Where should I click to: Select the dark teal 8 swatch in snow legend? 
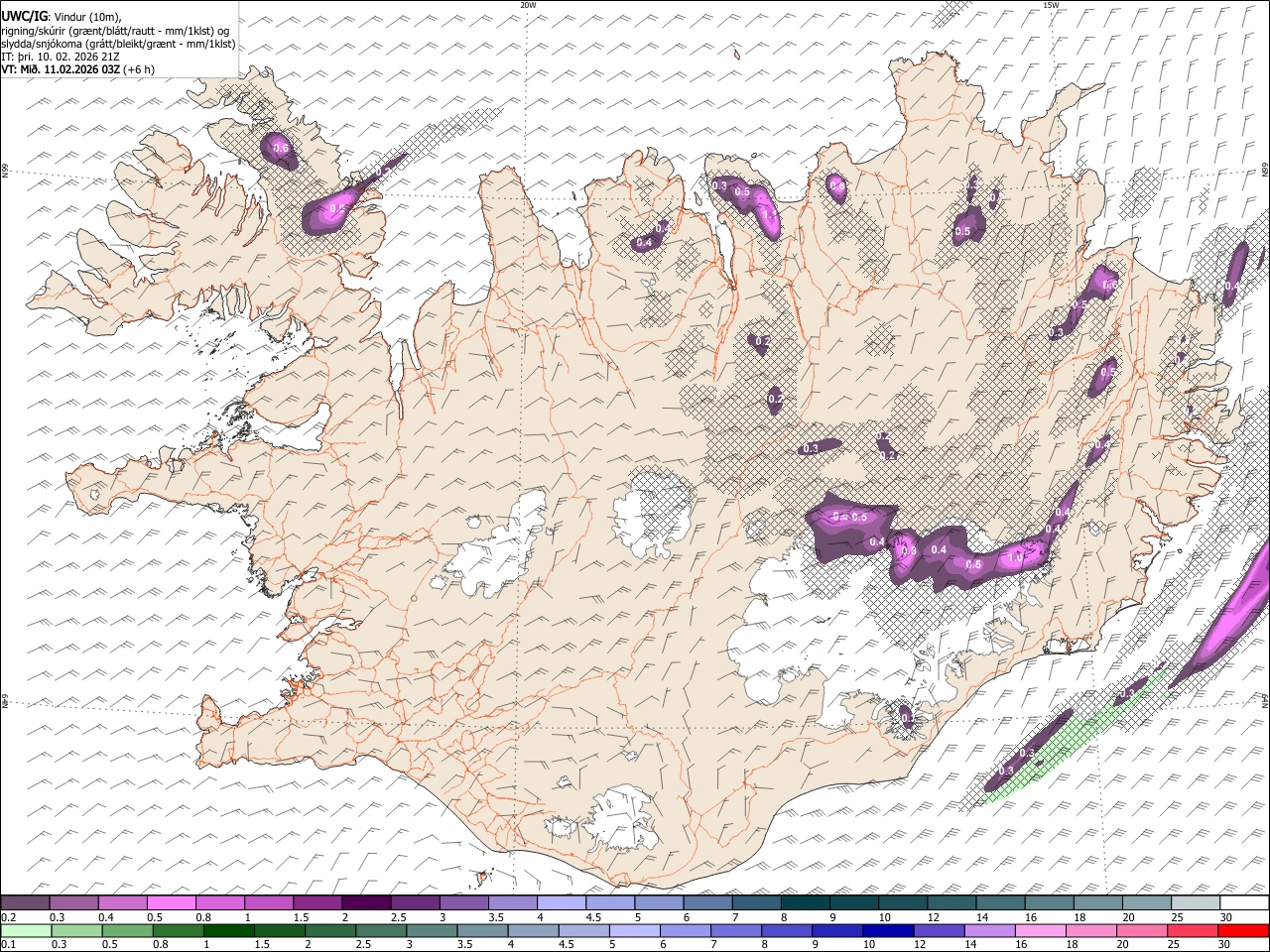(x=805, y=902)
